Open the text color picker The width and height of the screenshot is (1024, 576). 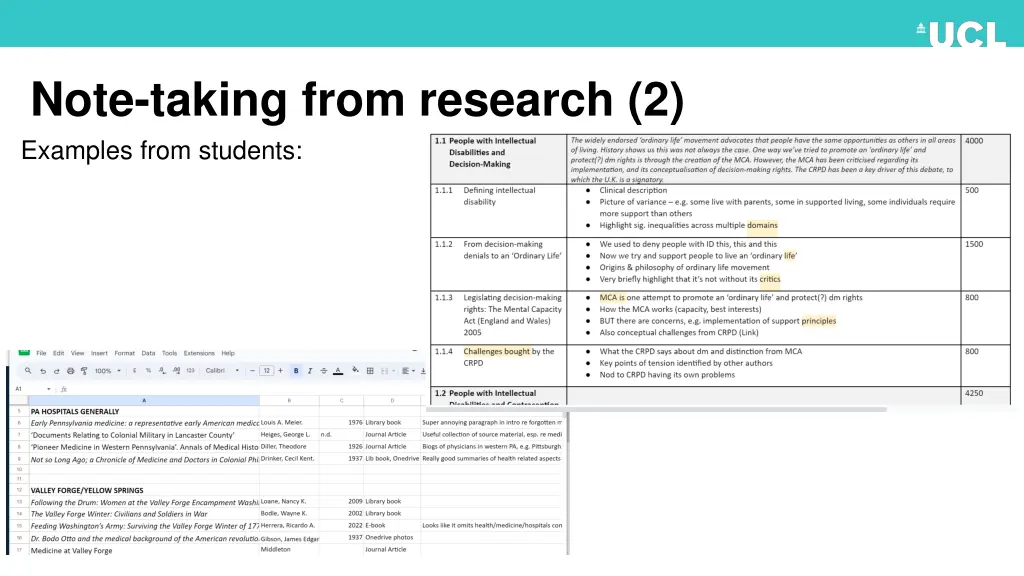click(338, 371)
